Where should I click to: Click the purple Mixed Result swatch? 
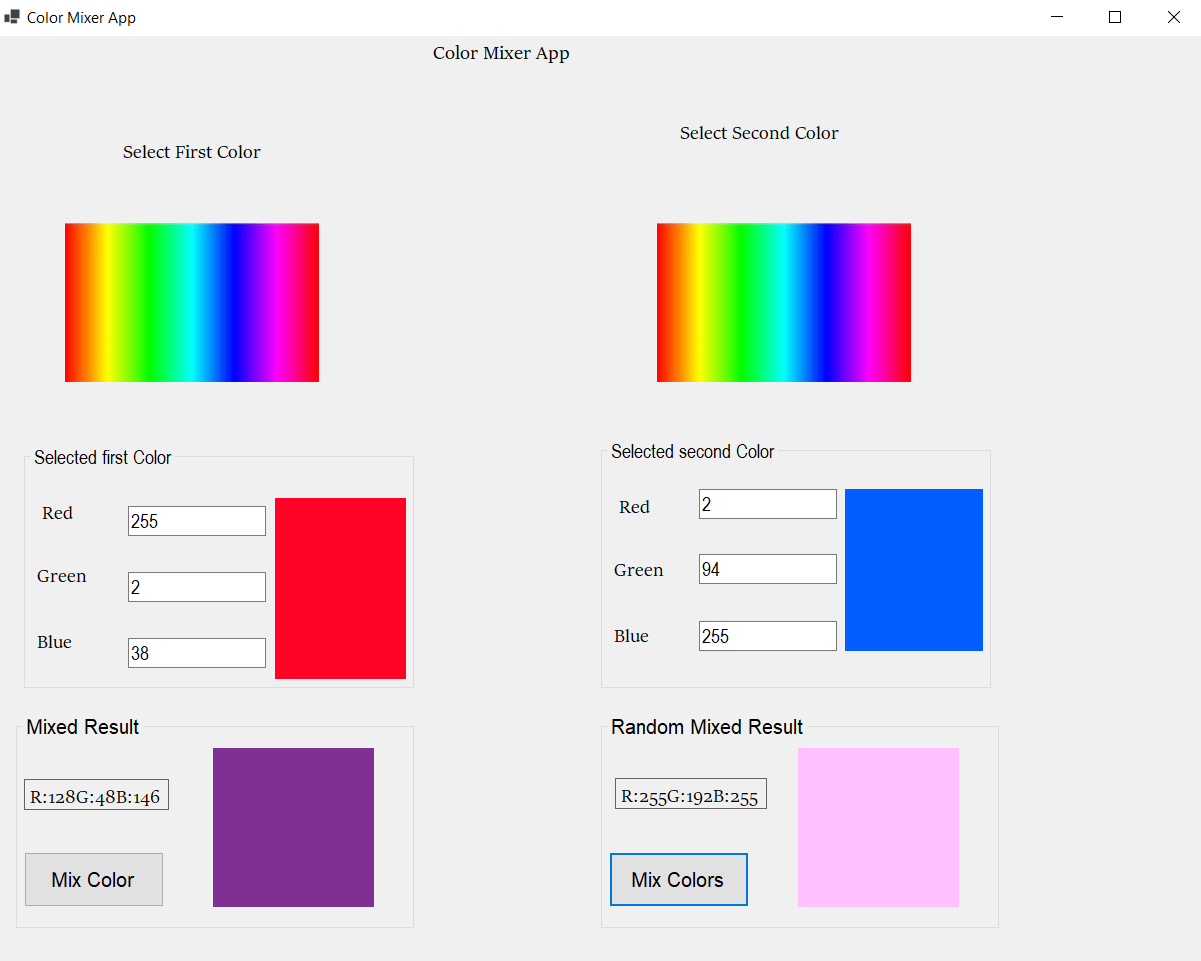[293, 826]
